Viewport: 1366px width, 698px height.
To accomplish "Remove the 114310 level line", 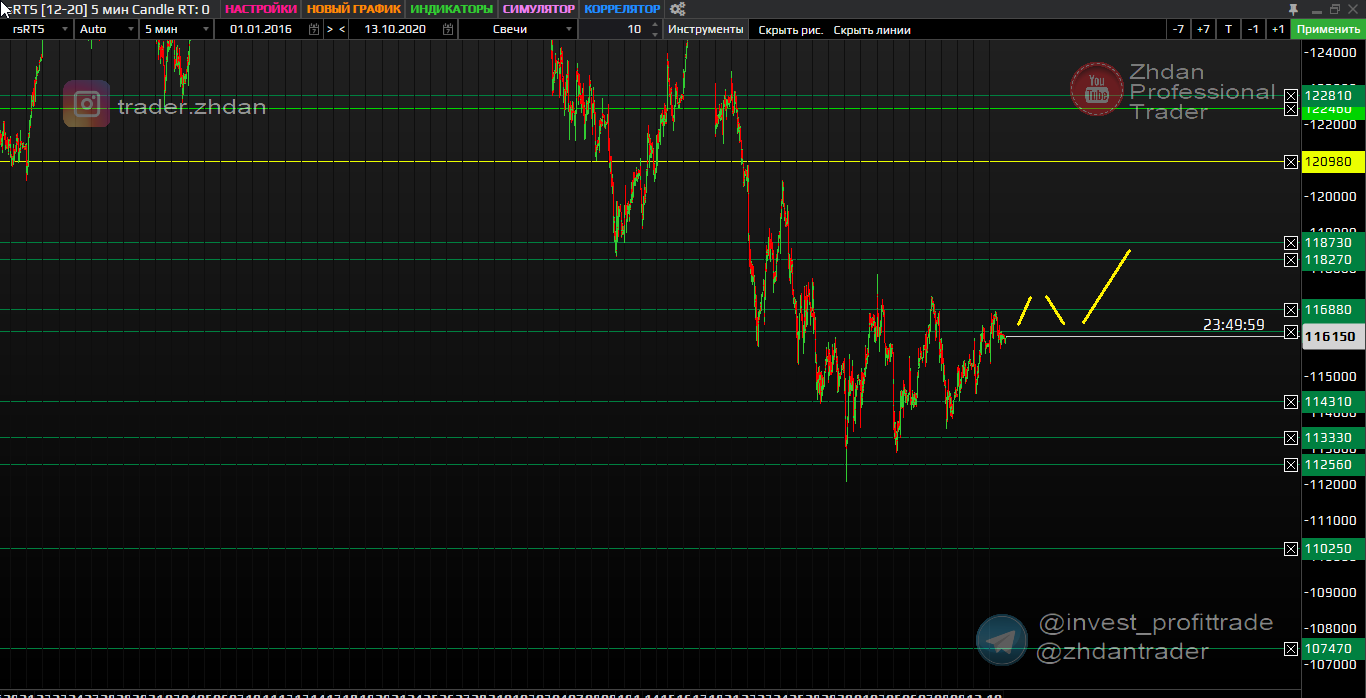I will pyautogui.click(x=1291, y=402).
